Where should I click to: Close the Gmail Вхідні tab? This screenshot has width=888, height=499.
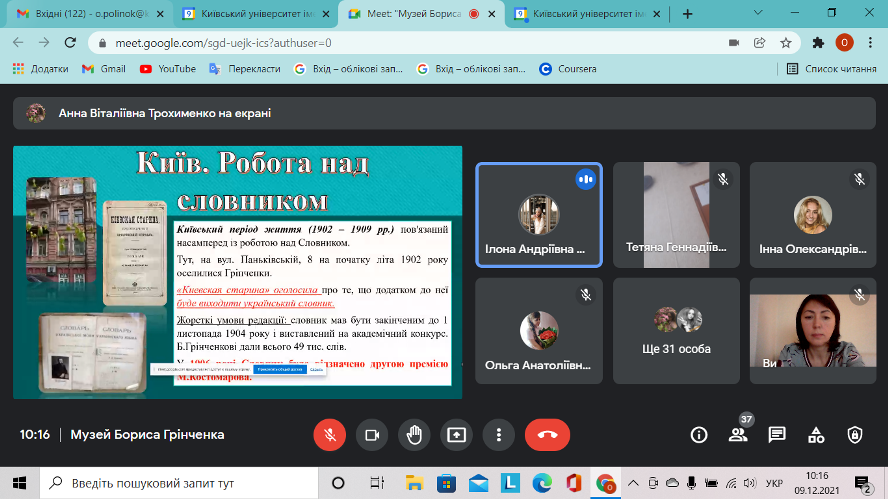coord(160,14)
